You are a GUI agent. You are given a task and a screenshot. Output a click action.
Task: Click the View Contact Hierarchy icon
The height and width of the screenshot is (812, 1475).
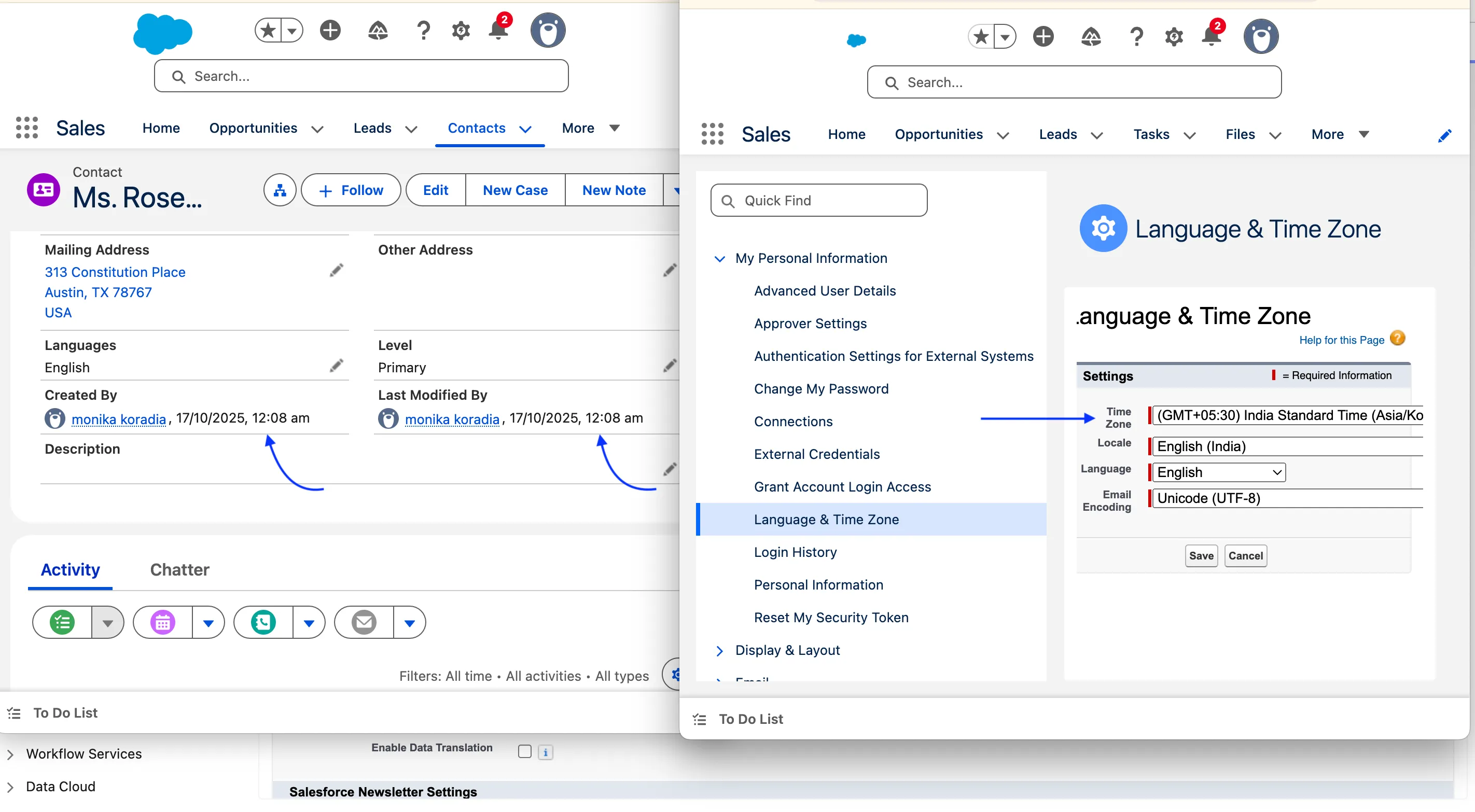[280, 190]
